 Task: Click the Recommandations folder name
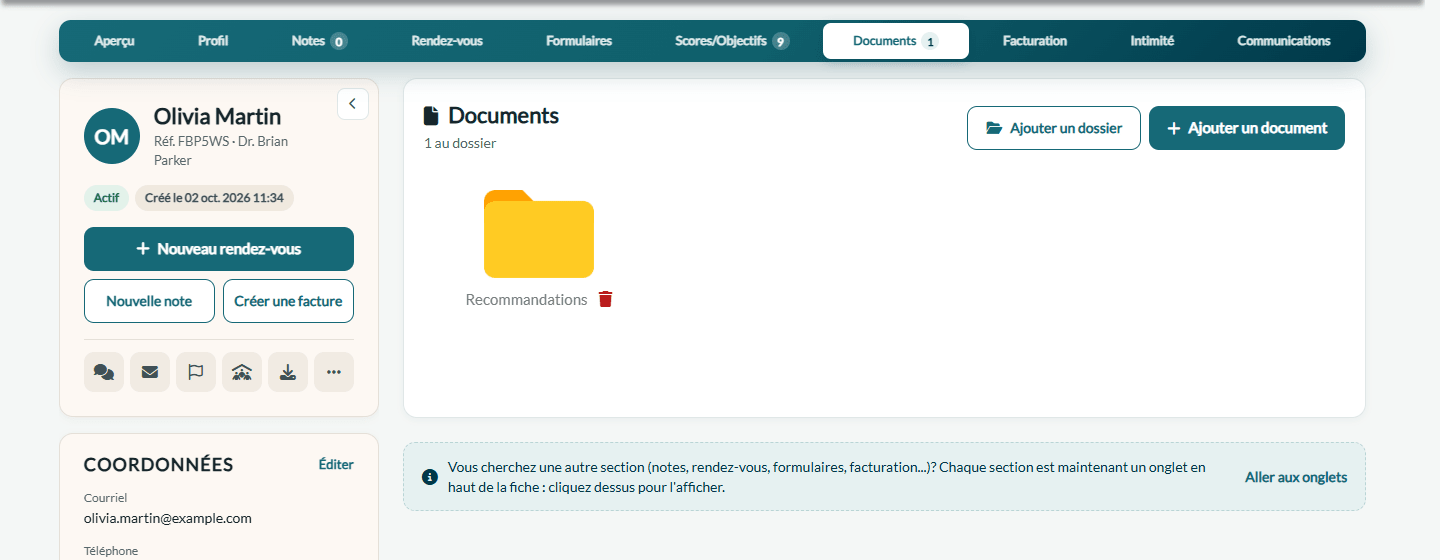coord(527,299)
